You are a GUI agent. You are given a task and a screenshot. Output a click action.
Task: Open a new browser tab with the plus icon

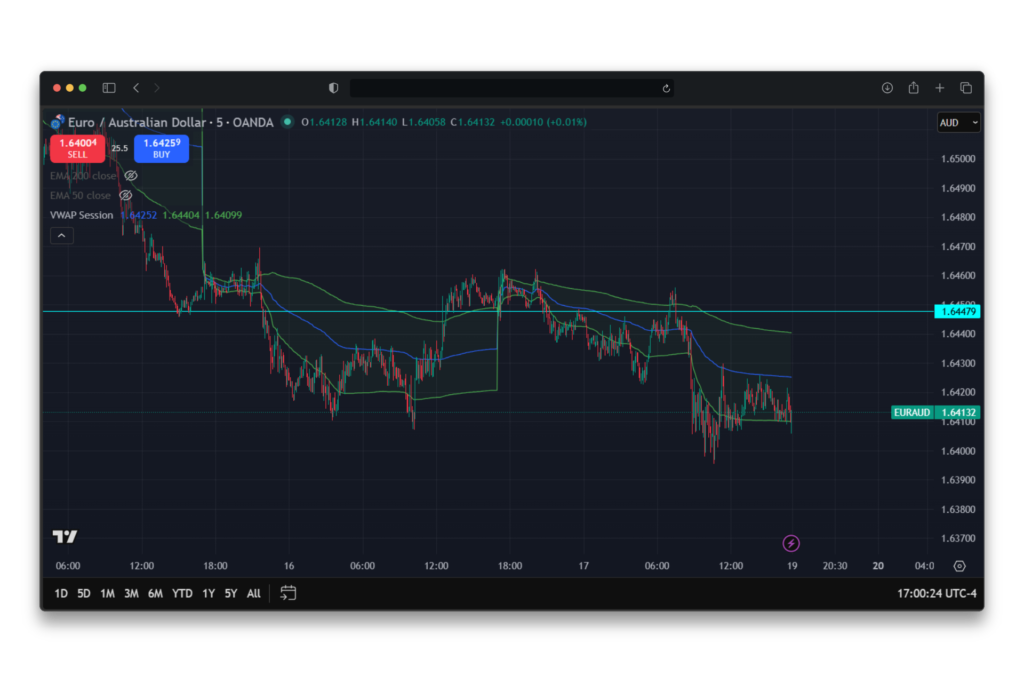tap(939, 87)
